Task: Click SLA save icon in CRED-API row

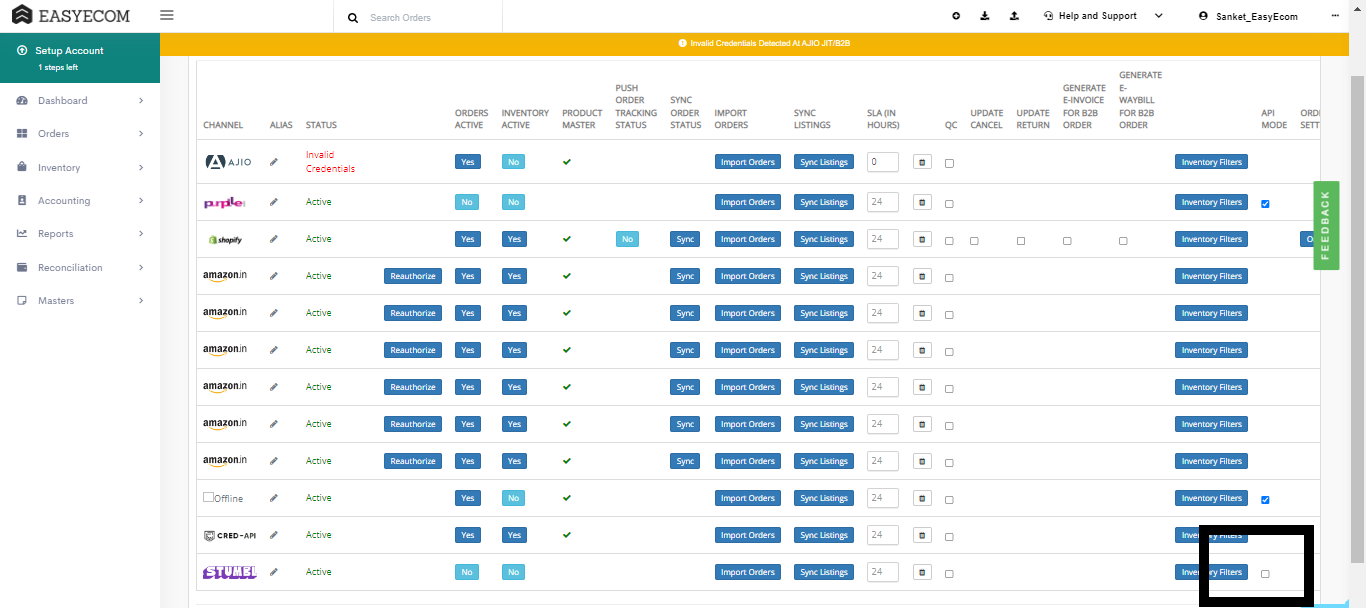Action: pyautogui.click(x=922, y=535)
